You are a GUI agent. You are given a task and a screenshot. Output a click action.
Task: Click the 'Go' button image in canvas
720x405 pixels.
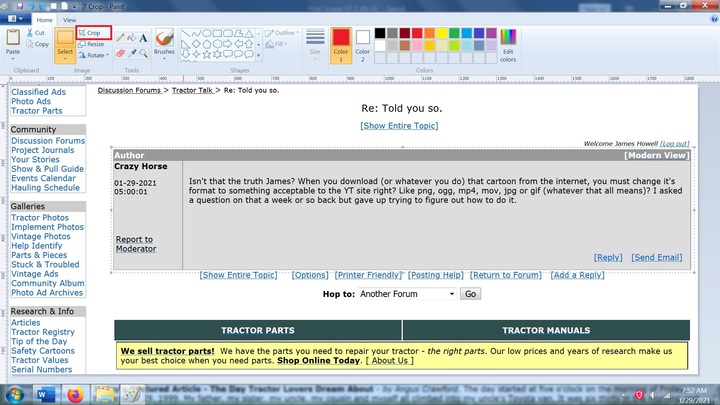coord(471,294)
